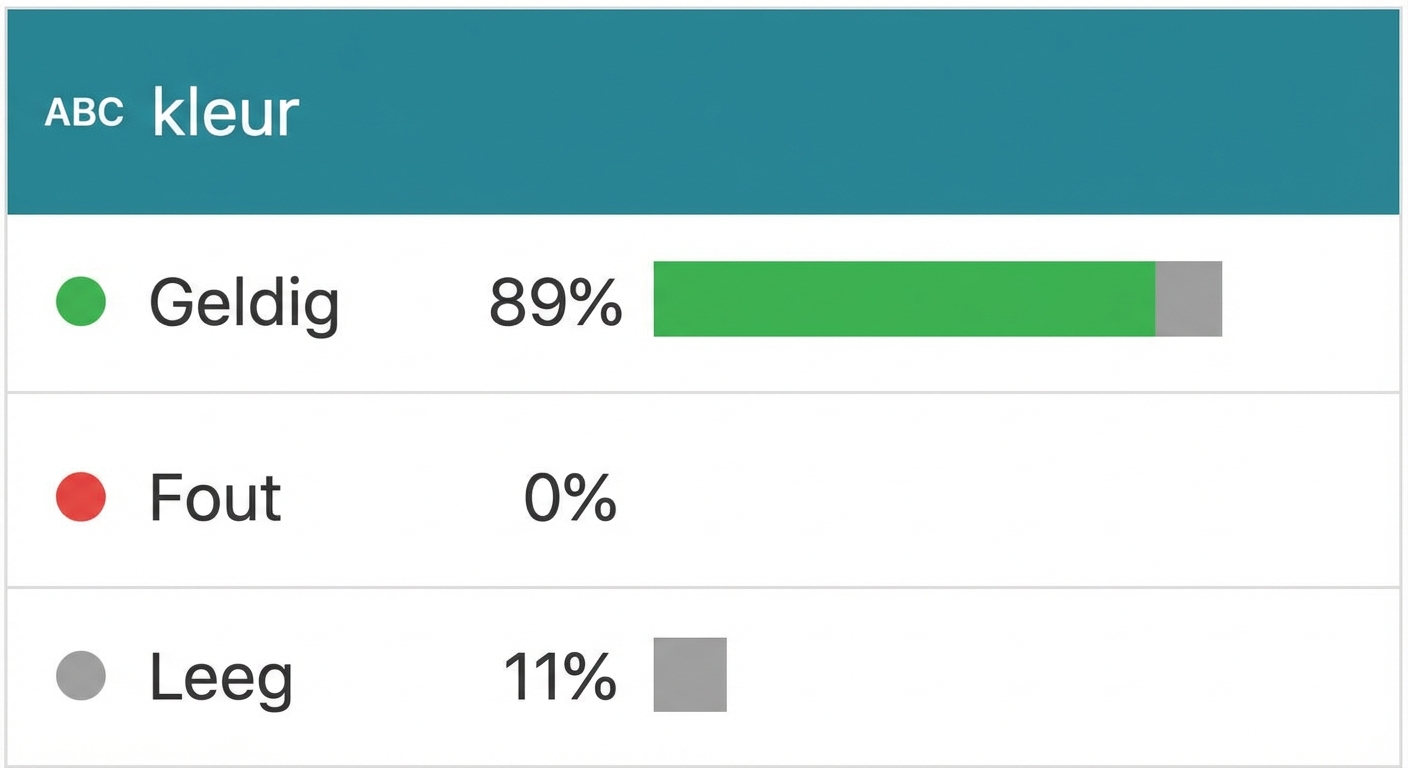
Task: Click the 11% empty percentage
Action: (559, 677)
